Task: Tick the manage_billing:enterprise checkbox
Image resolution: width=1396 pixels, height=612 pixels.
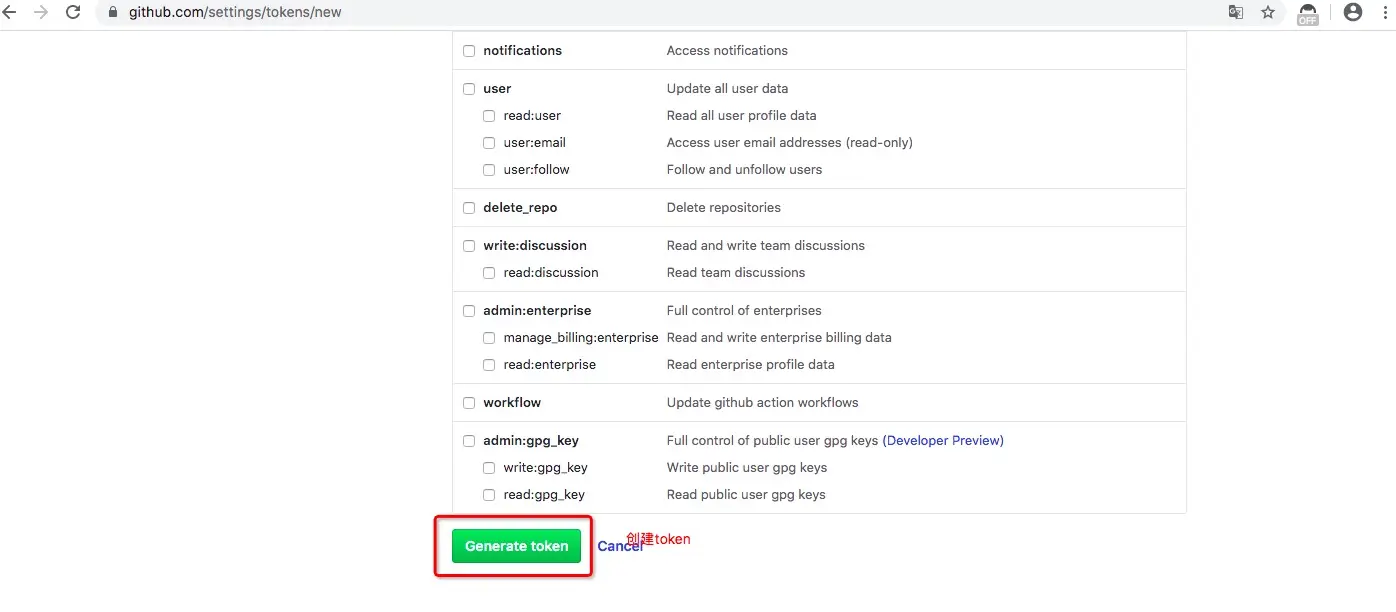Action: pos(489,338)
